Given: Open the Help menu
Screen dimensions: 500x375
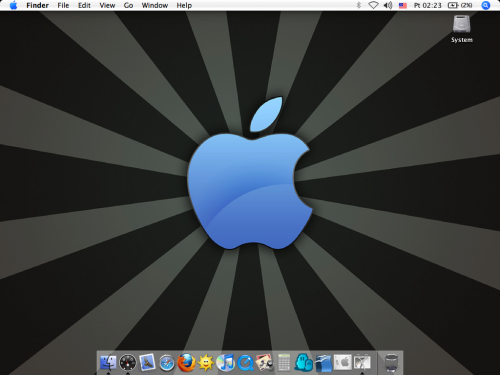Looking at the screenshot, I should pos(184,5).
